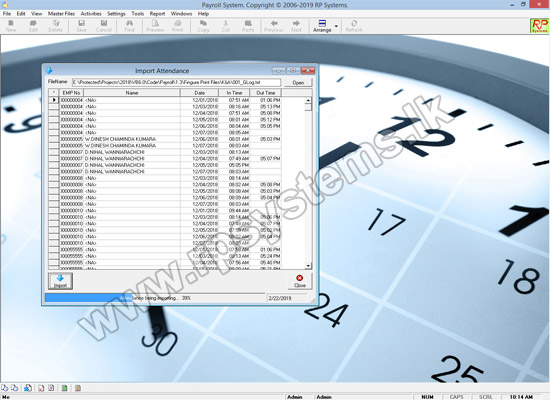
Task: Click the grid scrollbar down arrow
Action: click(308, 266)
